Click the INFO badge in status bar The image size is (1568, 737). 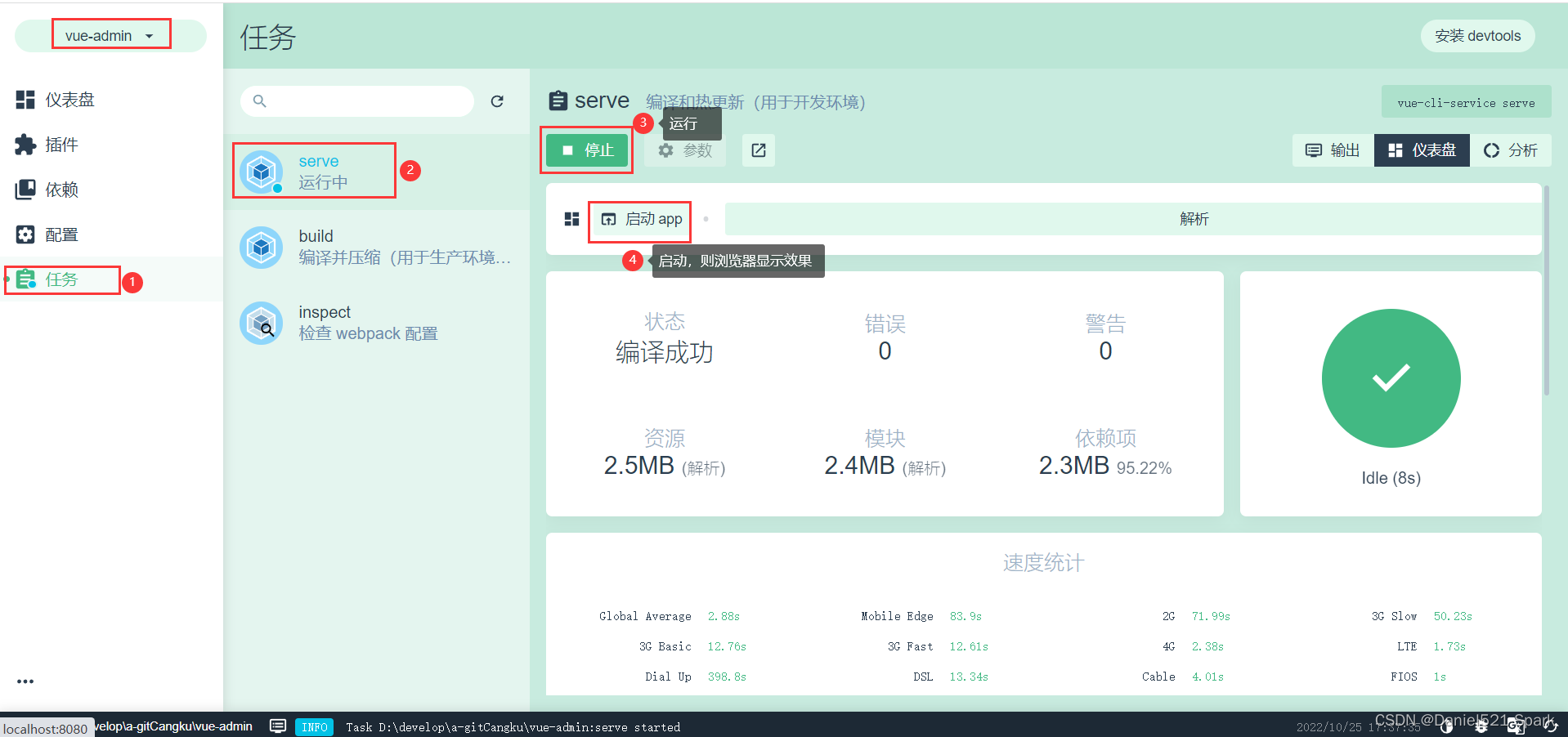(x=315, y=727)
